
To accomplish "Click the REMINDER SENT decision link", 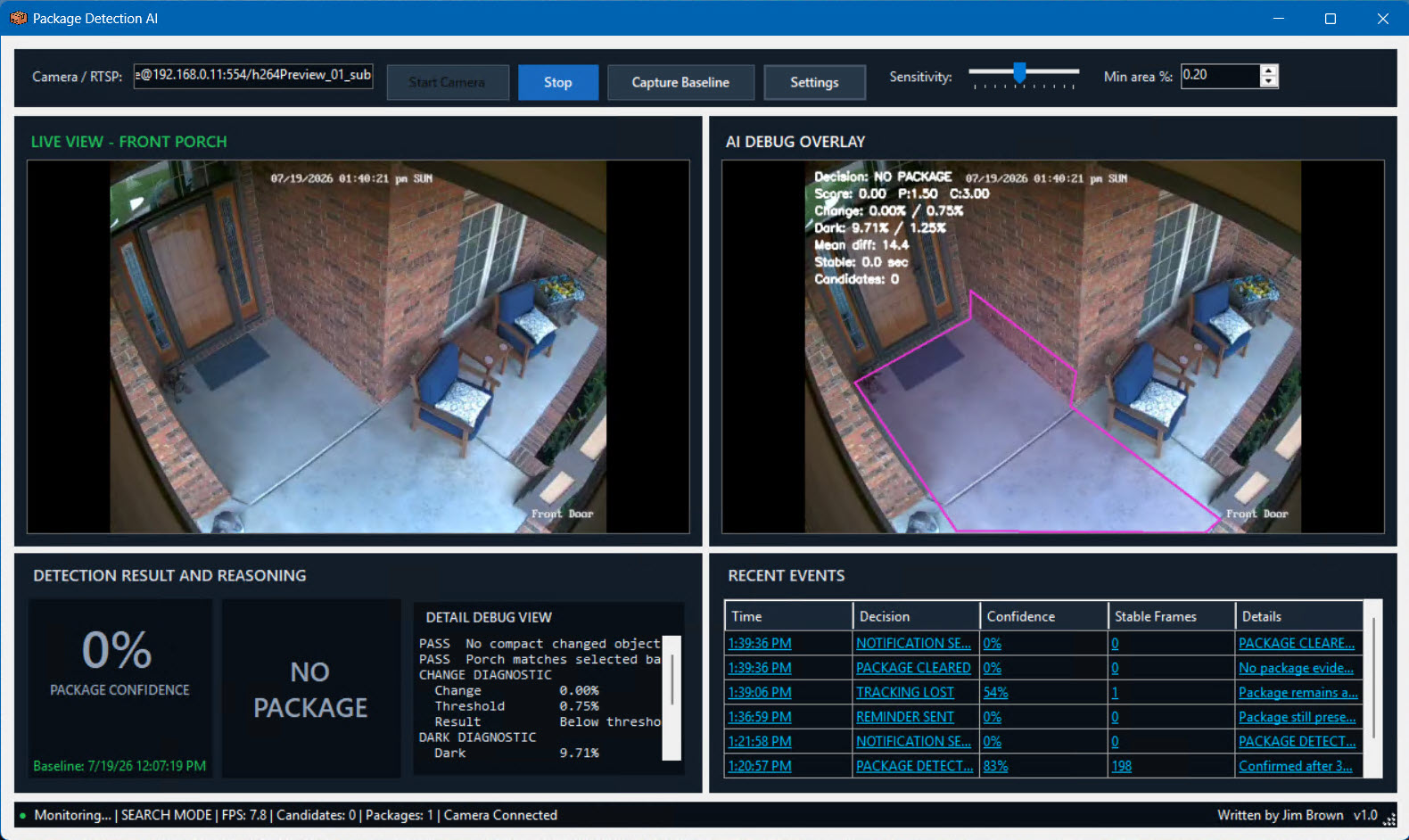I will point(905,717).
